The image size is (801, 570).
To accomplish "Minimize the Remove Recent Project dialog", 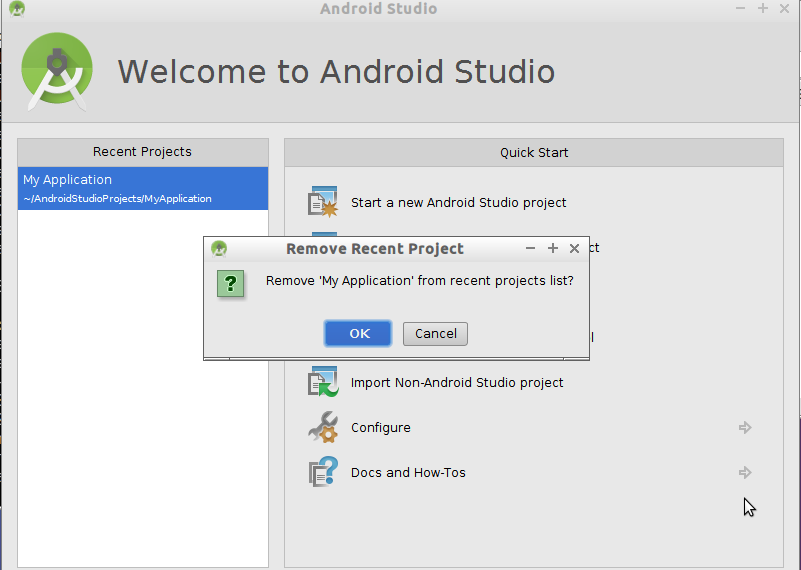I will [530, 248].
